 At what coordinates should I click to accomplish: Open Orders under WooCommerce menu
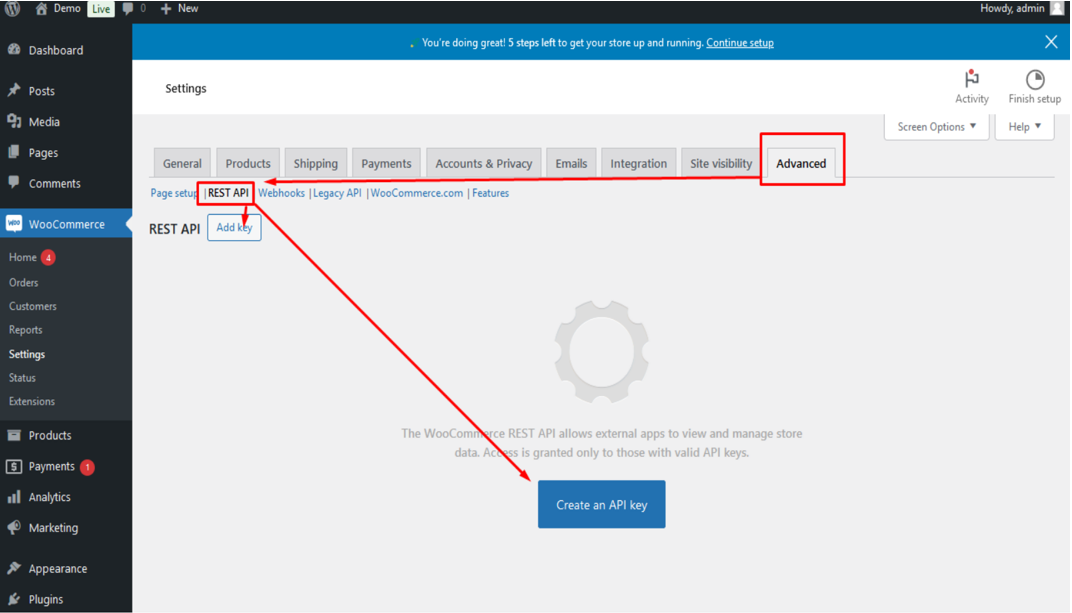coord(24,282)
